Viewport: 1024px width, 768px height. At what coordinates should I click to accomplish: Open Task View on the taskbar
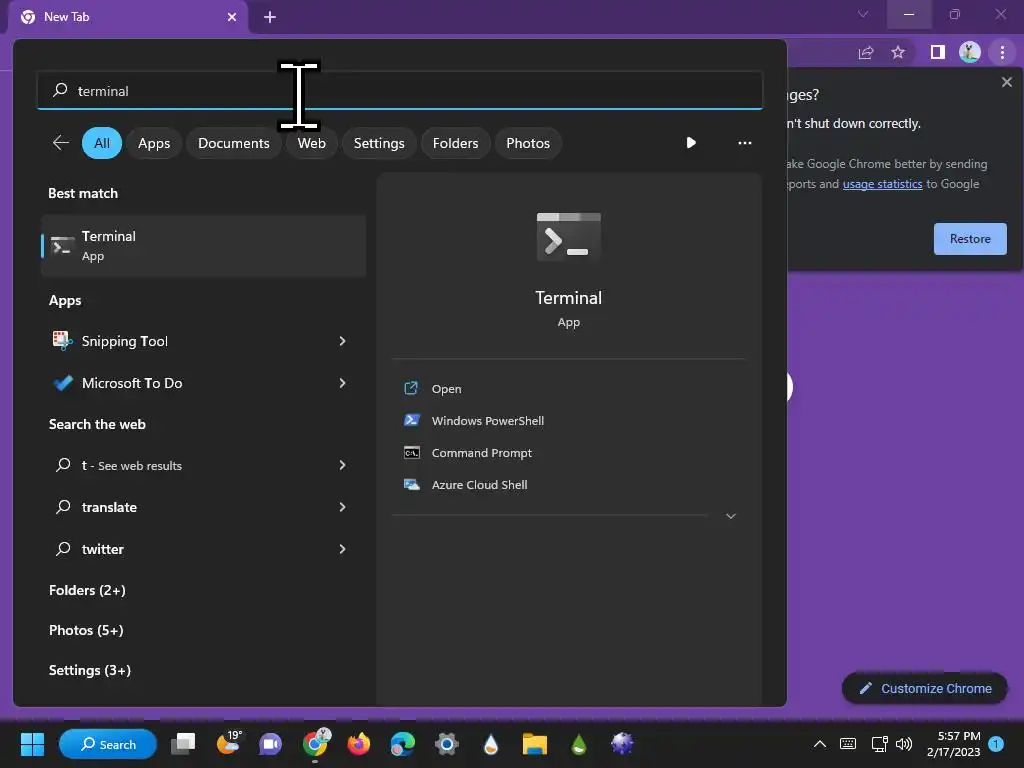pos(183,744)
